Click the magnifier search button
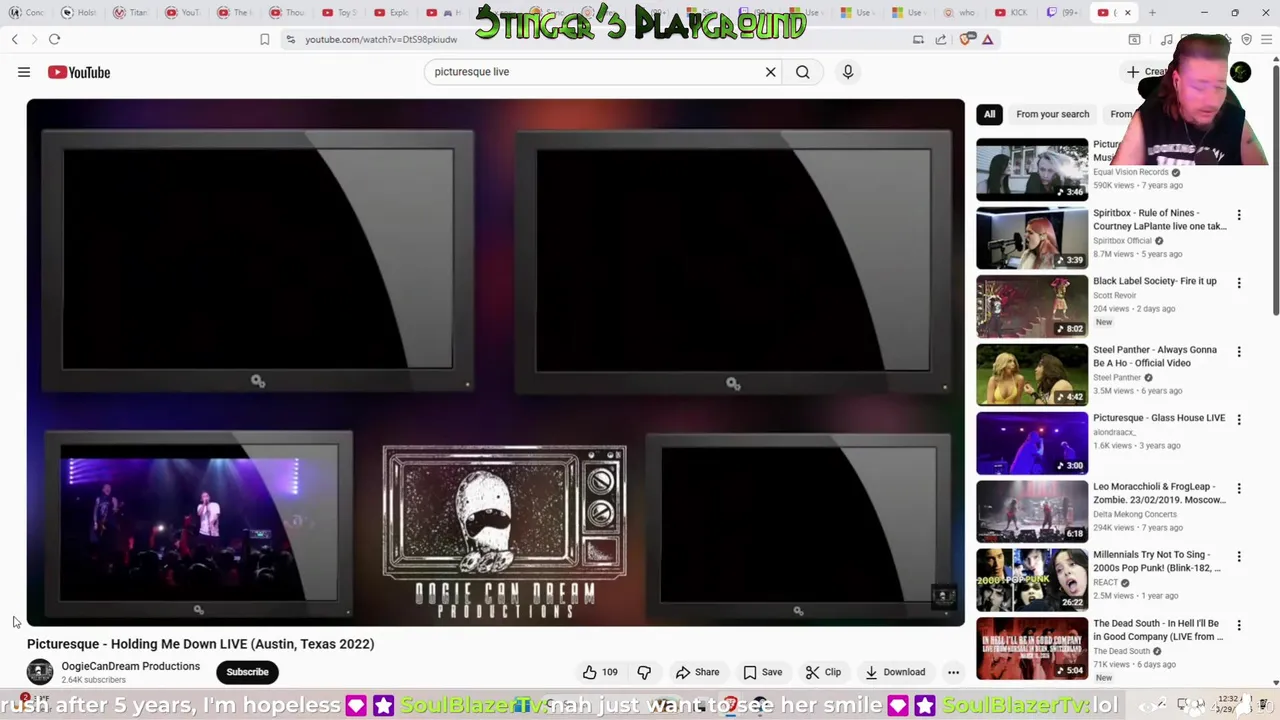 (802, 72)
